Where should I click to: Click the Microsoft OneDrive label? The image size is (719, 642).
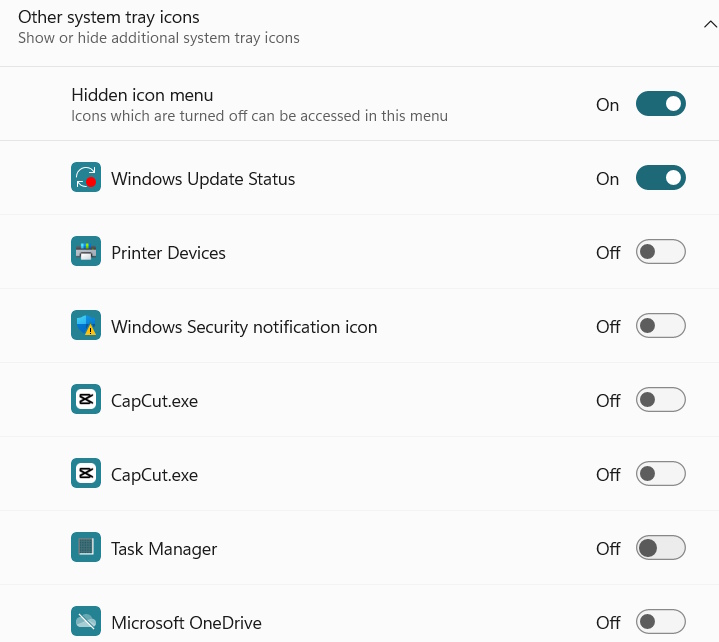(x=187, y=623)
